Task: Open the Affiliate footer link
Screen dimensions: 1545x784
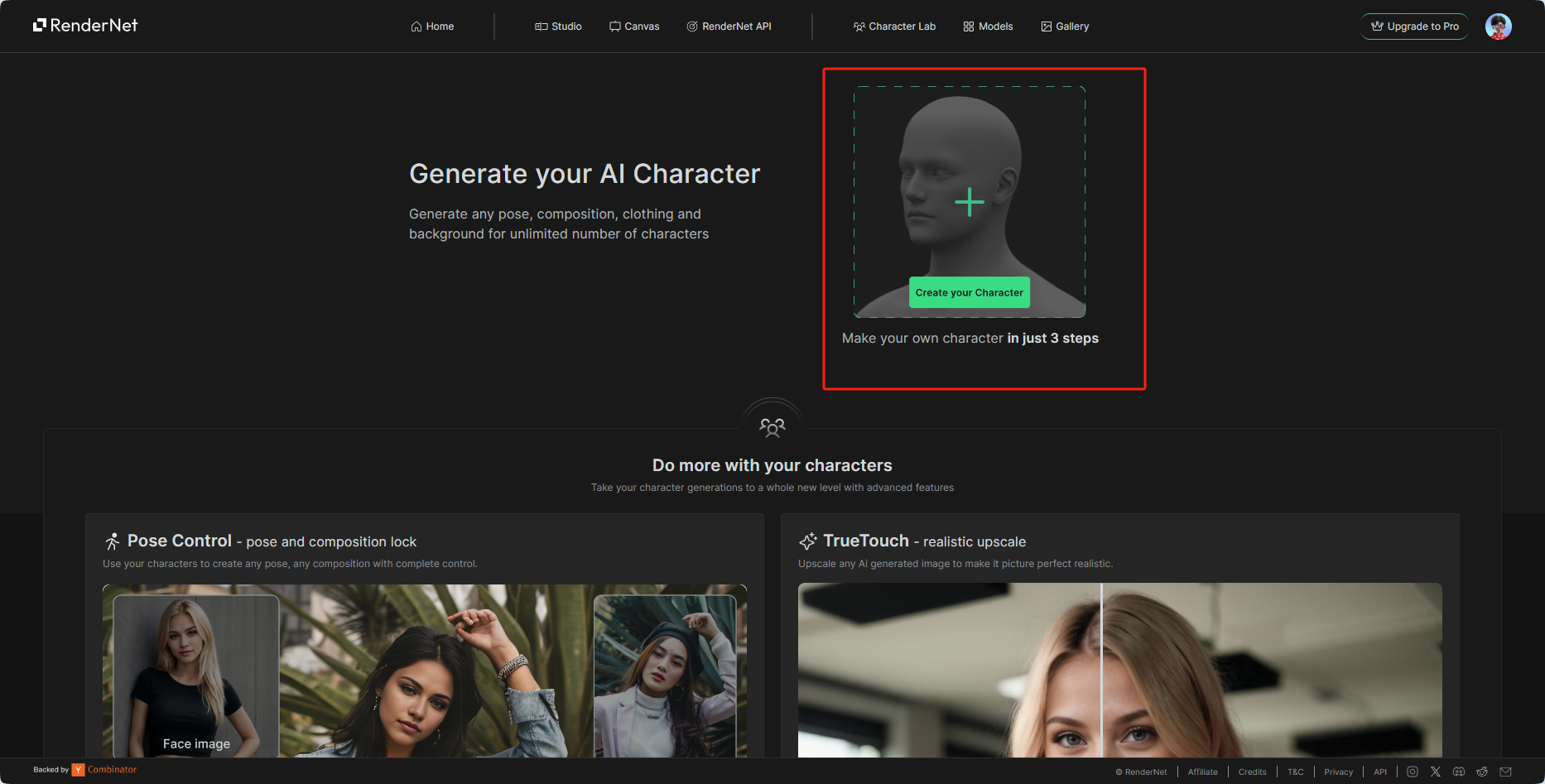Action: tap(1203, 772)
